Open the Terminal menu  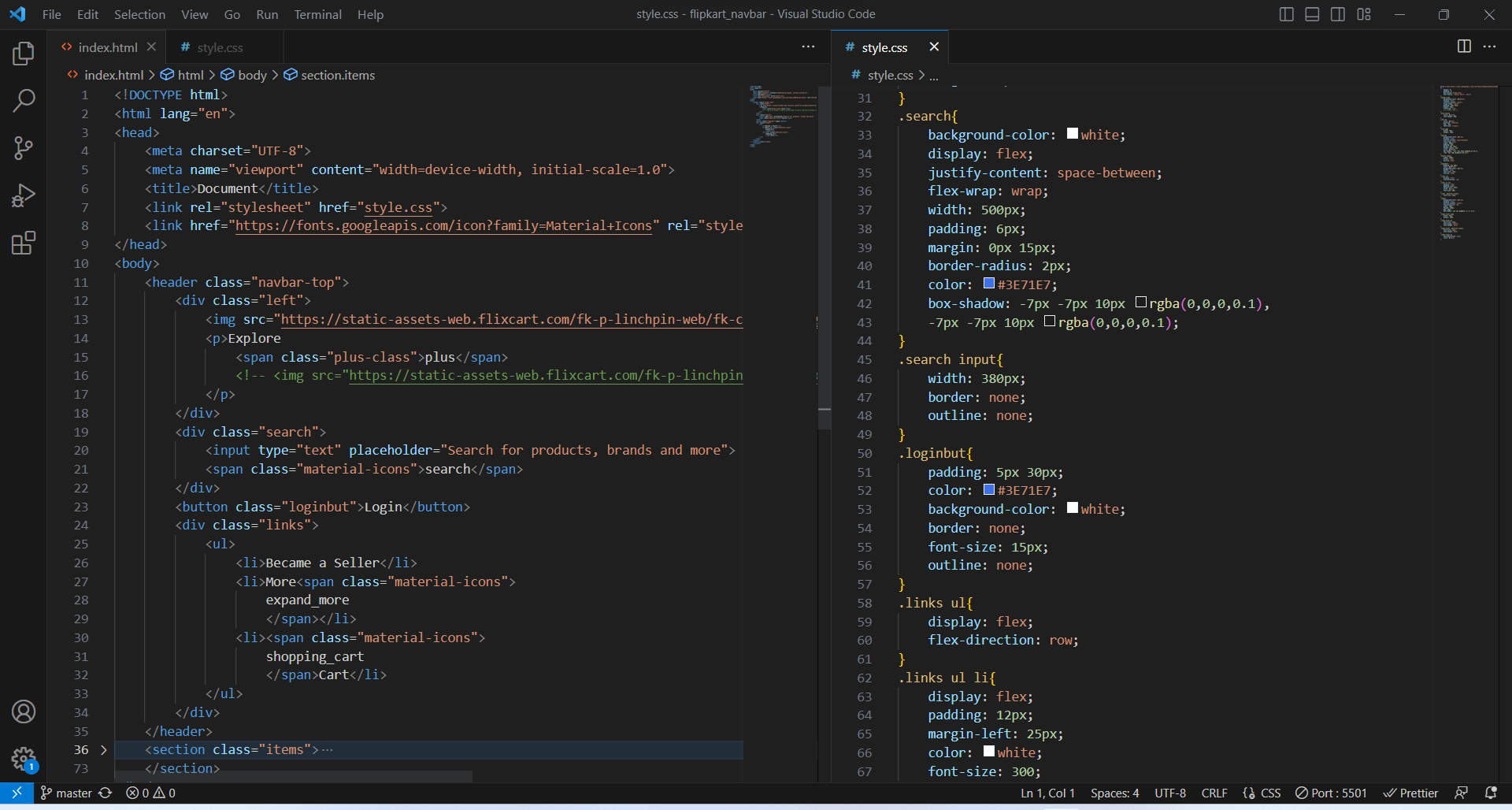[x=317, y=14]
